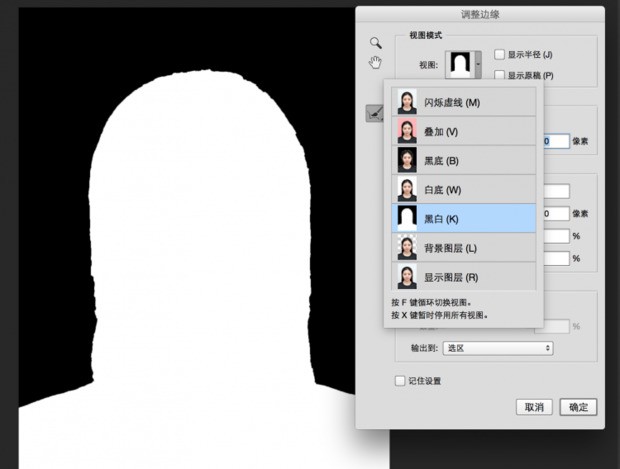Image resolution: width=620 pixels, height=469 pixels.
Task: Click the 黑底 (B) thumbnail icon
Action: [407, 160]
